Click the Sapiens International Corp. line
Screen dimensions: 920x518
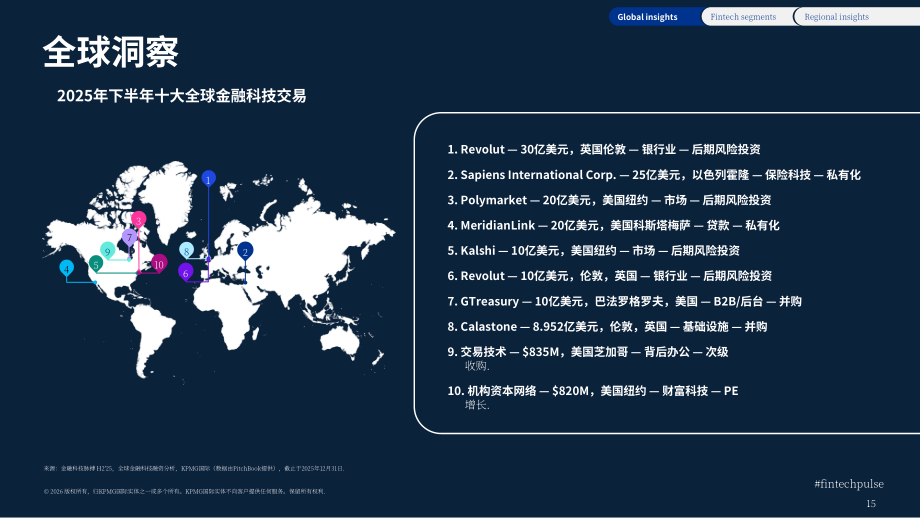coord(654,175)
